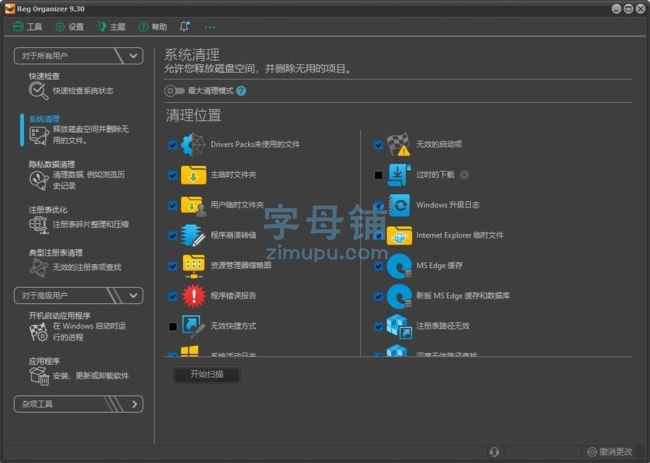The height and width of the screenshot is (463, 650).
Task: Open 注册表碎片整理和压缩 item
Action: [x=91, y=224]
